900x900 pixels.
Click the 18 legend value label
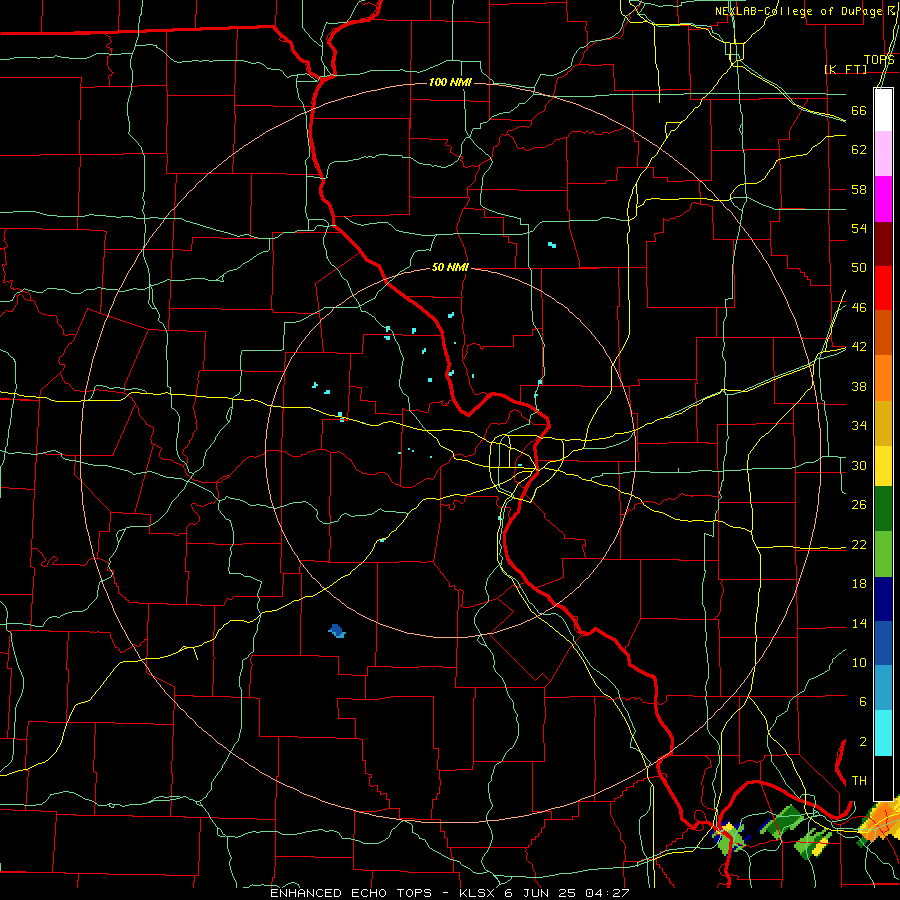point(859,584)
